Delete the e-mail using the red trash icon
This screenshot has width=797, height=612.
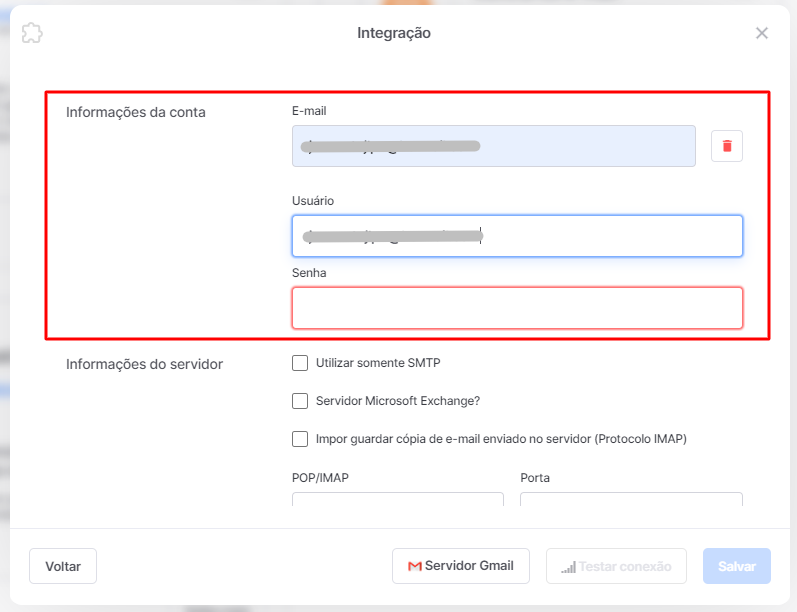pyautogui.click(x=727, y=146)
